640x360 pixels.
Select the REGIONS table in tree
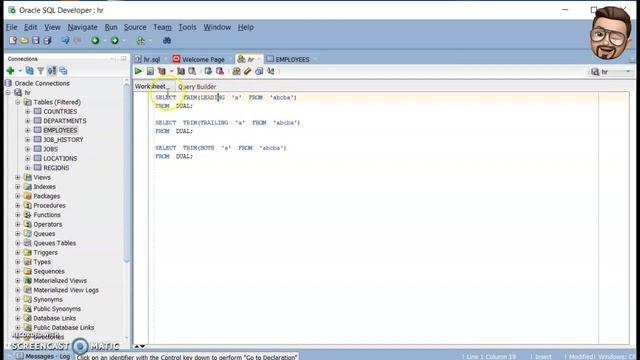(56, 168)
